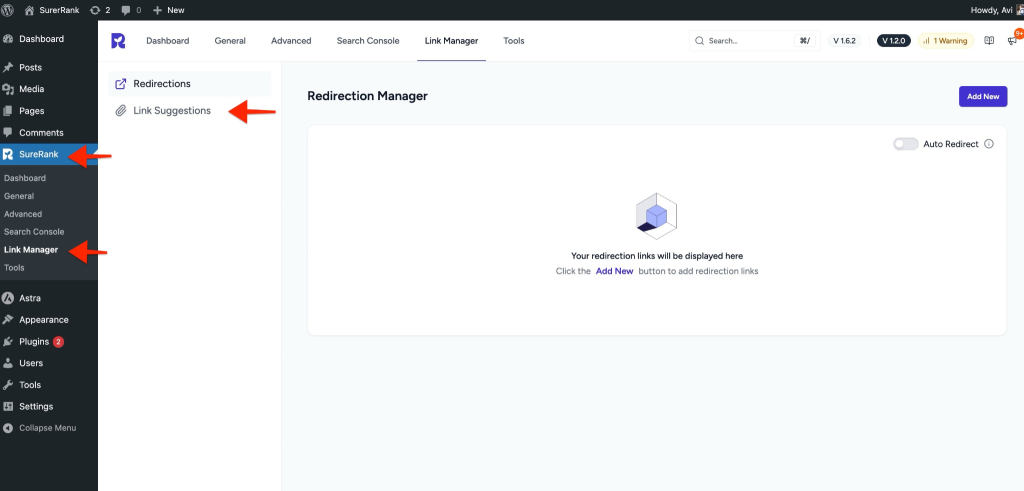
Task: Open the SureRank submenu General
Action: pos(19,196)
